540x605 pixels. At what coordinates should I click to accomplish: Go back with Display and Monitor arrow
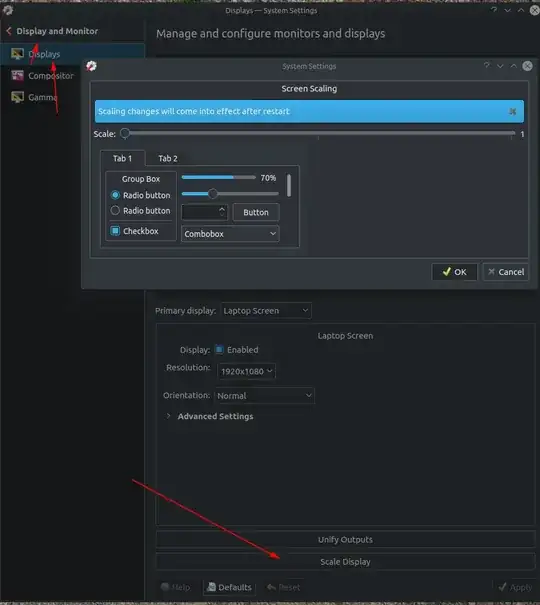pos(9,31)
